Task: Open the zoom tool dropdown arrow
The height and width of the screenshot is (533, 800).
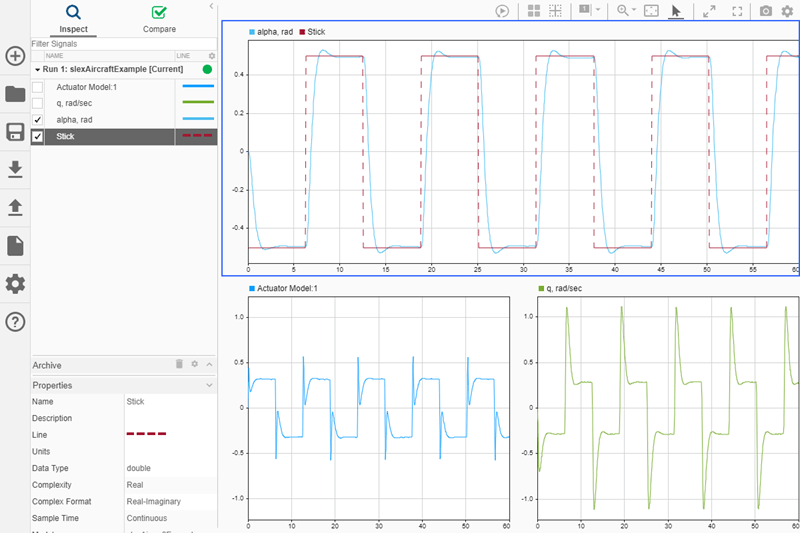Action: pyautogui.click(x=636, y=11)
